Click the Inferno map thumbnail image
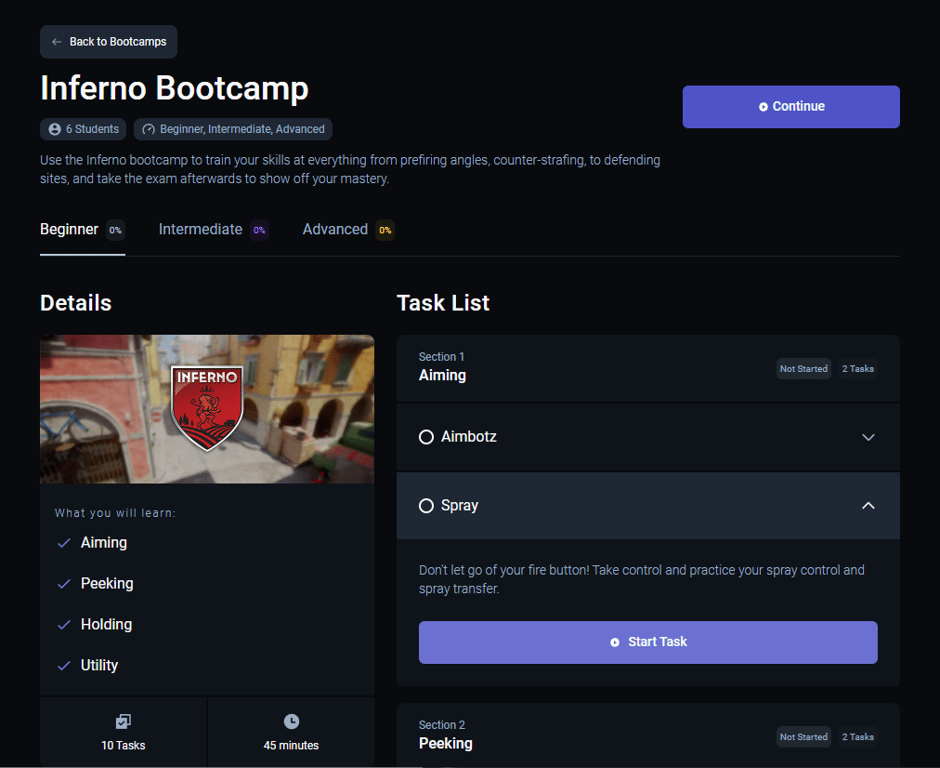940x768 pixels. 207,409
